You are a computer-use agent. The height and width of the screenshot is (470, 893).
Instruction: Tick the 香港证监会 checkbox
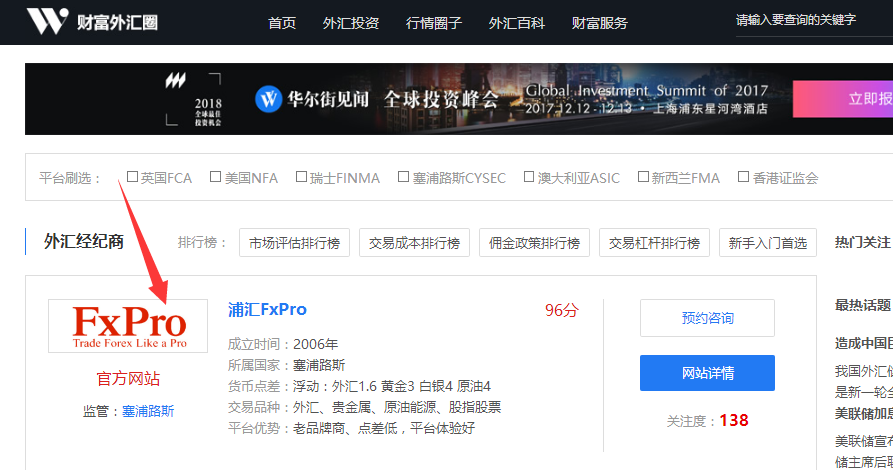click(743, 177)
